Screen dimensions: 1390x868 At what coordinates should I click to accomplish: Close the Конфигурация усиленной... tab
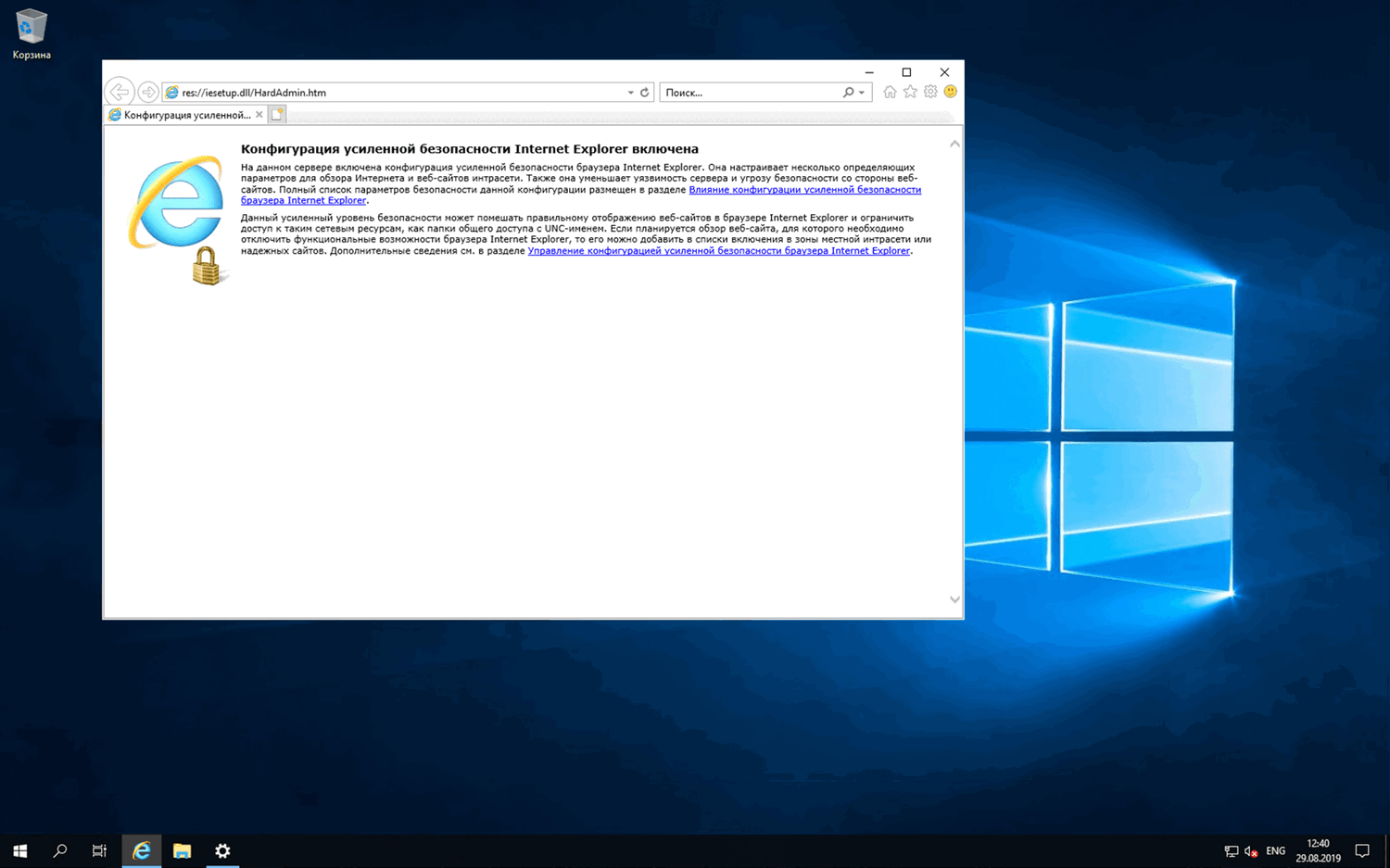[259, 115]
